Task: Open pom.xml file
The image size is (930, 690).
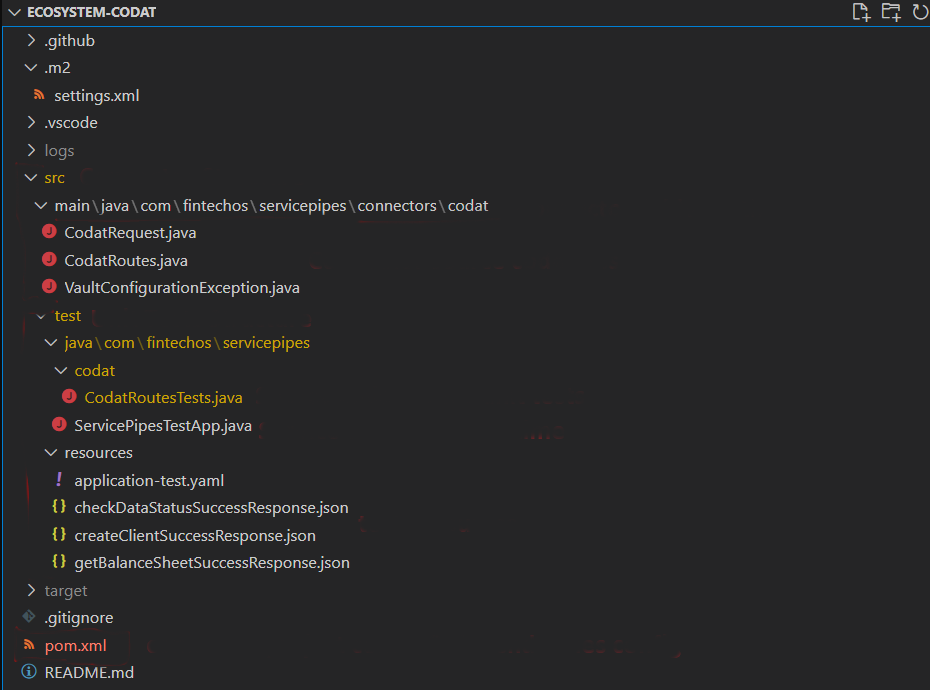Action: tap(75, 645)
